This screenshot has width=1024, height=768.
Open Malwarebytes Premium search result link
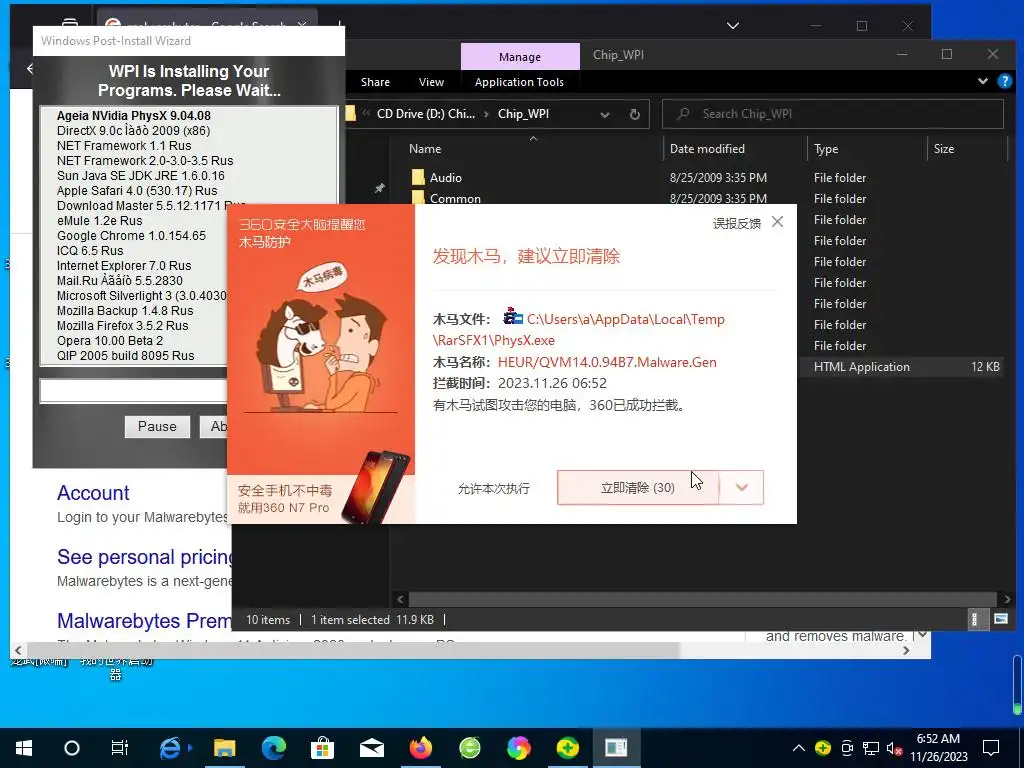pyautogui.click(x=144, y=620)
